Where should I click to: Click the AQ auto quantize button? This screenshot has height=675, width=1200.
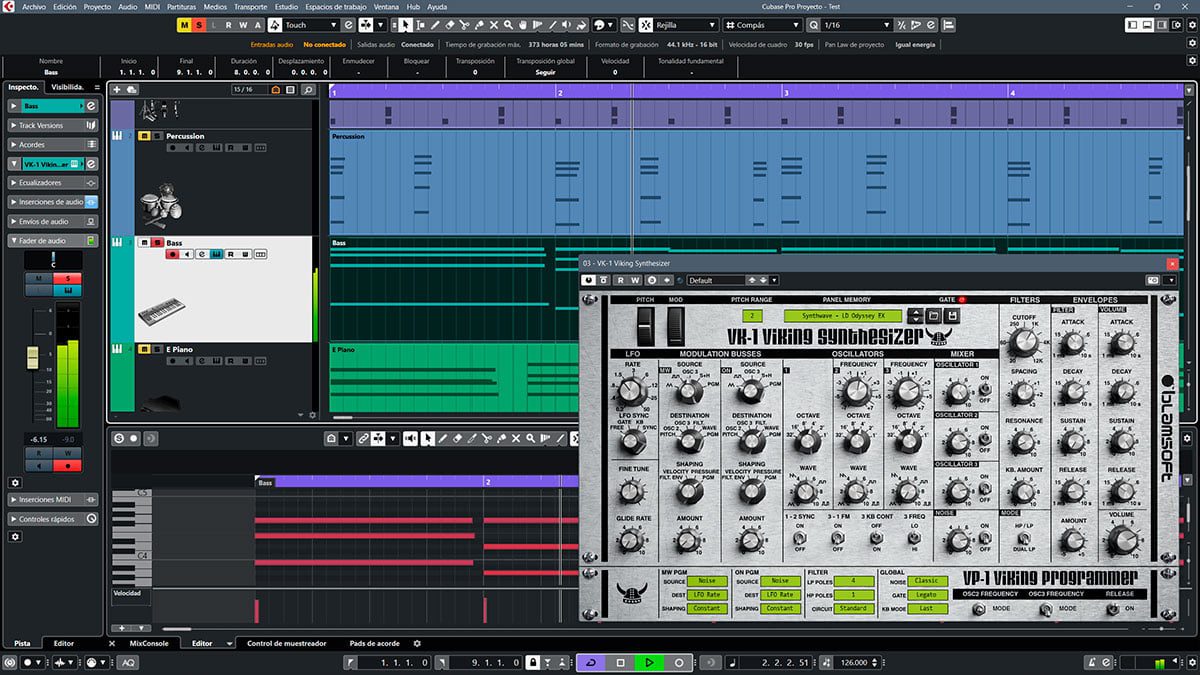click(129, 662)
